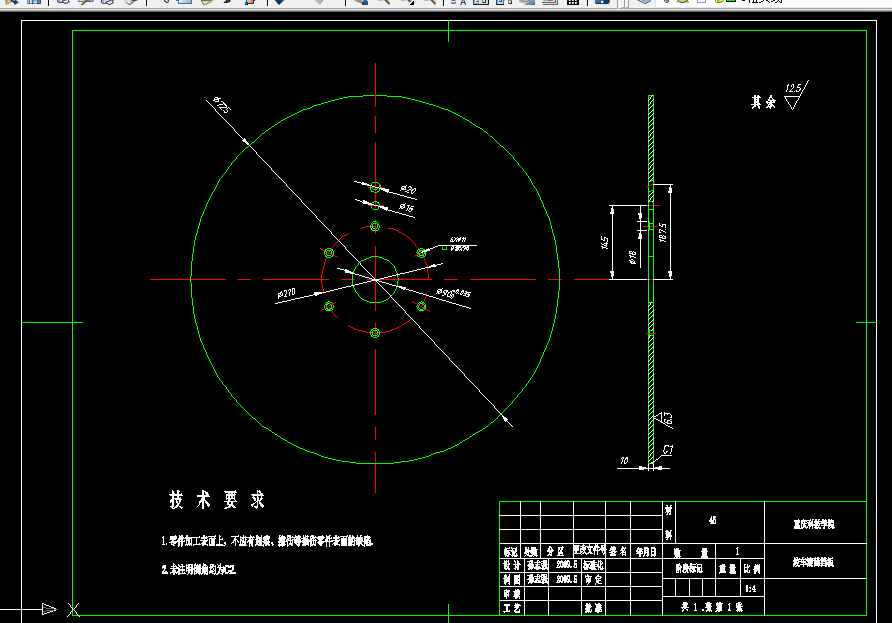Select the lower-left bolt hole

pyautogui.click(x=329, y=307)
